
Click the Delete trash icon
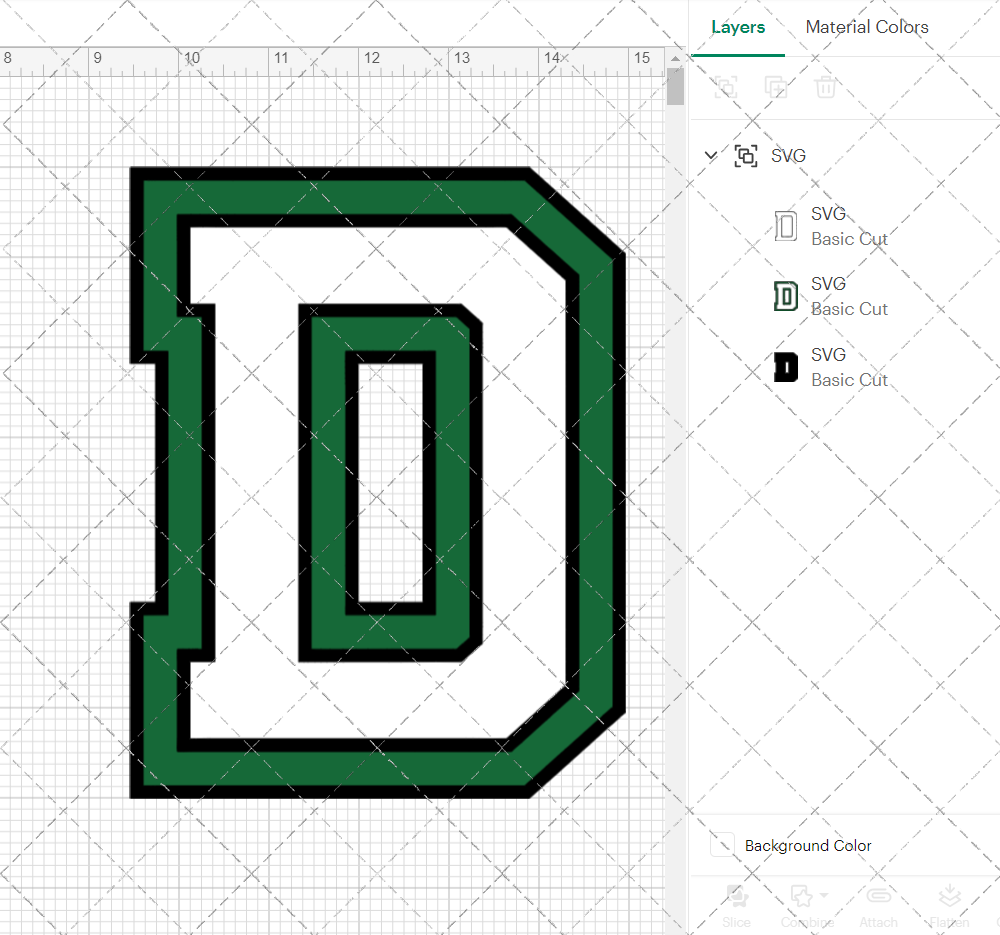(x=825, y=86)
